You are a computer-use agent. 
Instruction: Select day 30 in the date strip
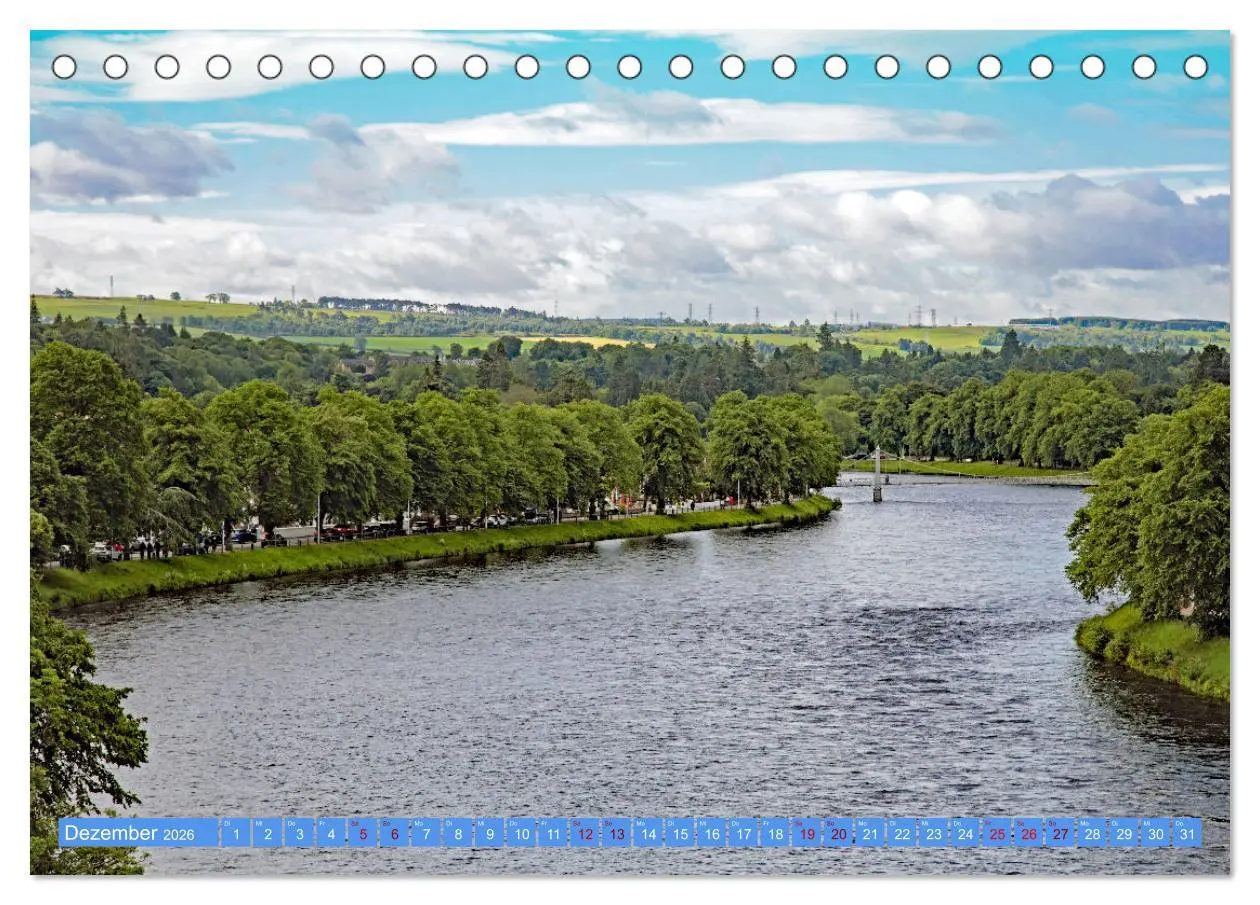click(x=1157, y=833)
